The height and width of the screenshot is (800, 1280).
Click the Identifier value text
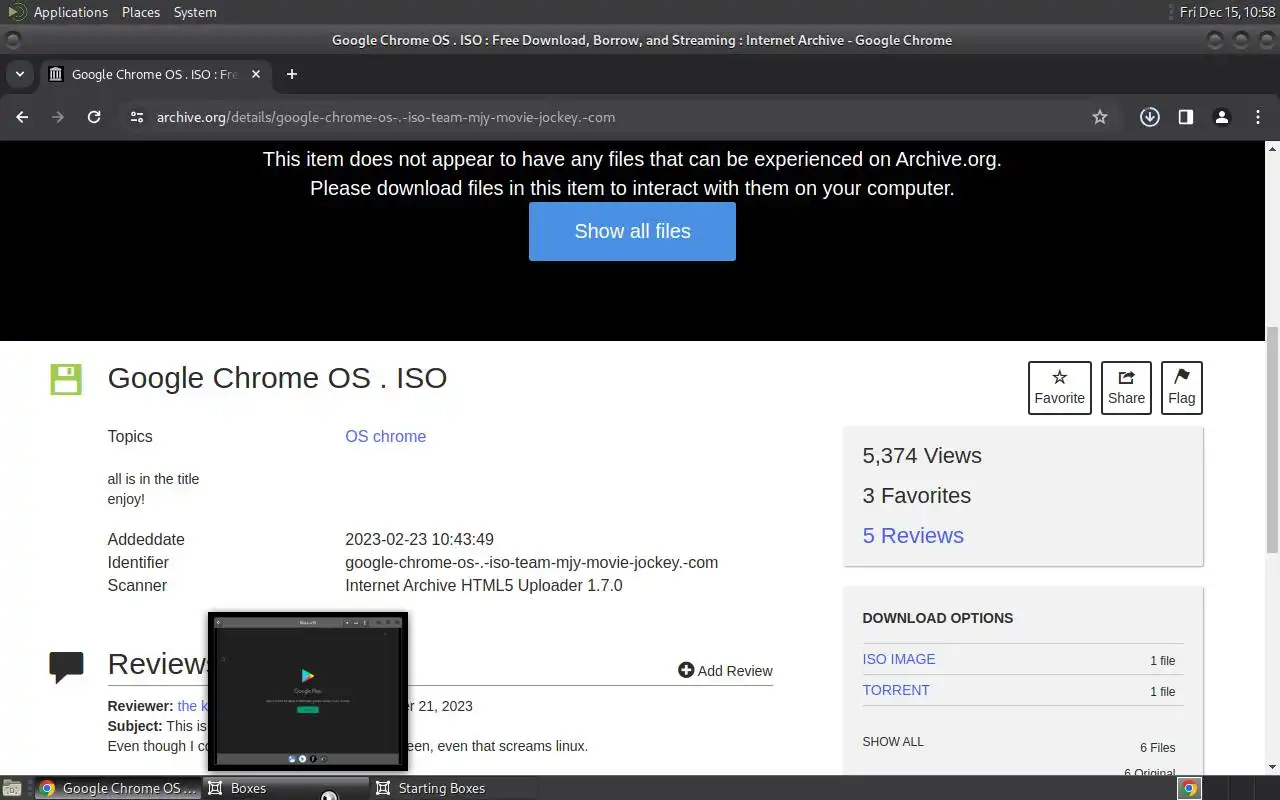click(531, 562)
